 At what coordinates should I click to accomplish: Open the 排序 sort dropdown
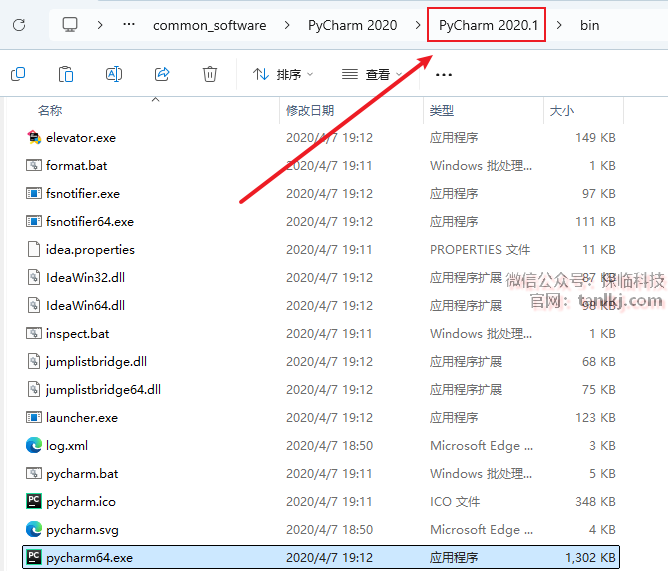[283, 75]
